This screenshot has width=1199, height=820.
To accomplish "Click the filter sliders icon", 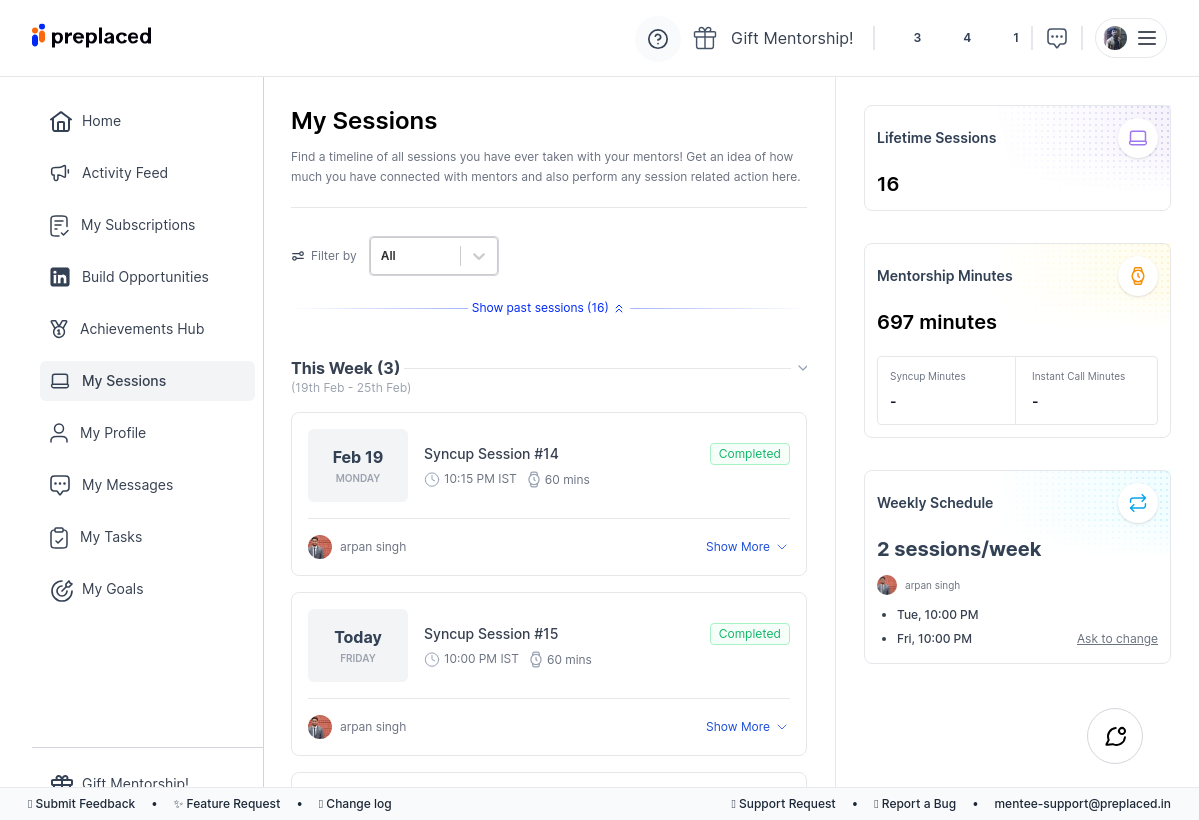I will pyautogui.click(x=298, y=256).
